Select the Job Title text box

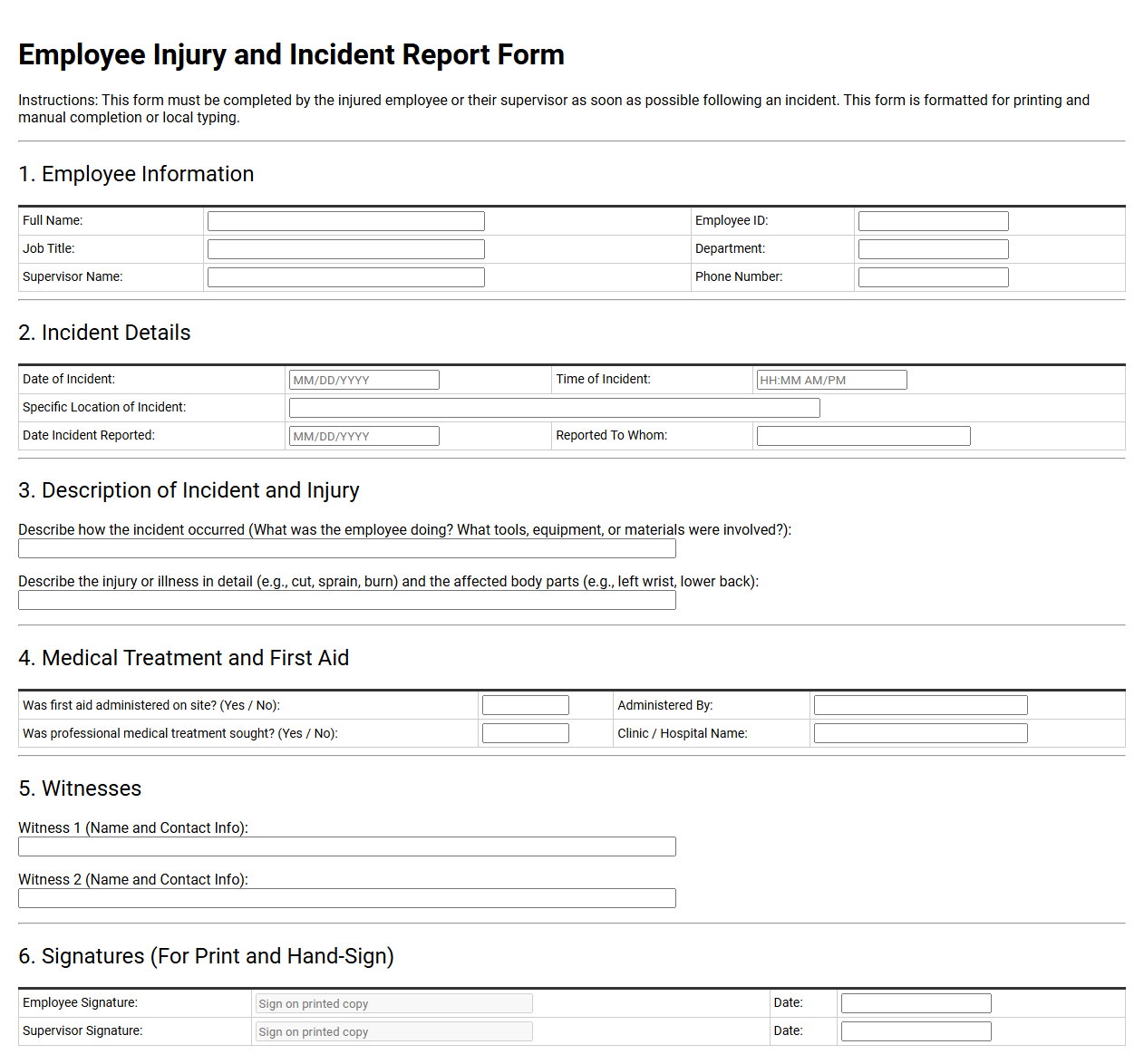(346, 249)
